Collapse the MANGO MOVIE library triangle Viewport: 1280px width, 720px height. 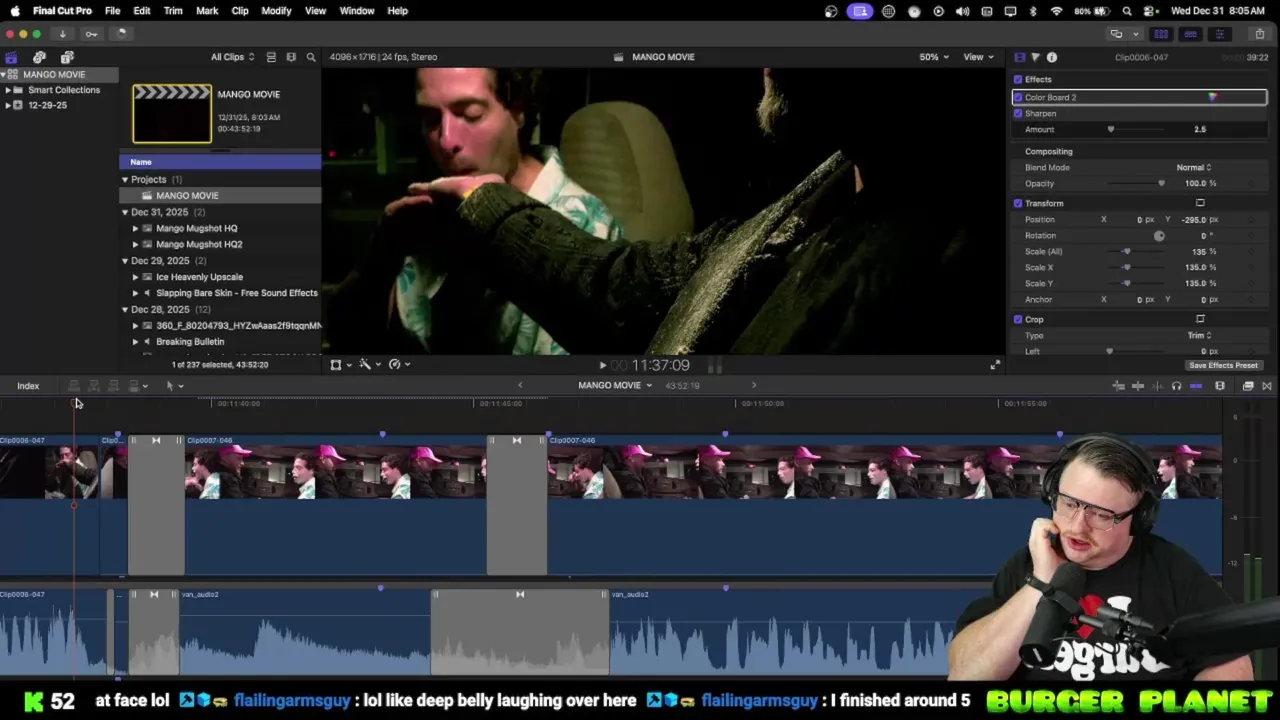point(4,75)
